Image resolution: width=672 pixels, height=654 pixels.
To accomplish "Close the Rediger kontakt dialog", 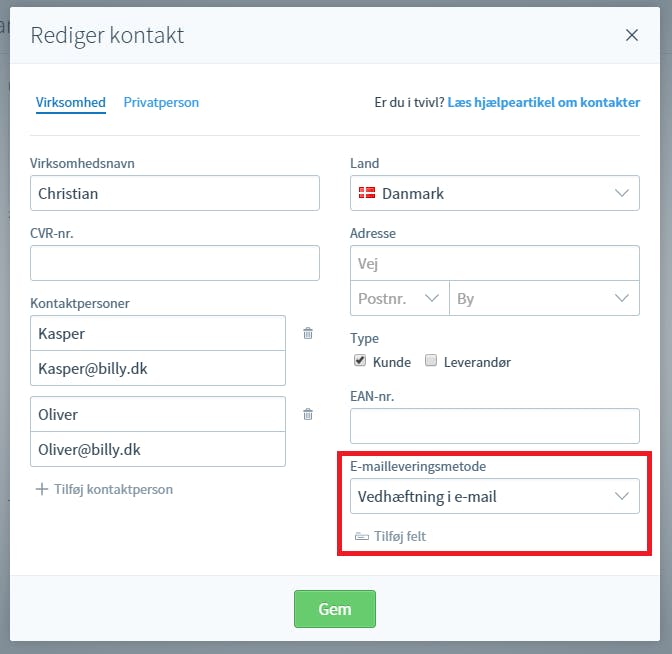I will (632, 35).
